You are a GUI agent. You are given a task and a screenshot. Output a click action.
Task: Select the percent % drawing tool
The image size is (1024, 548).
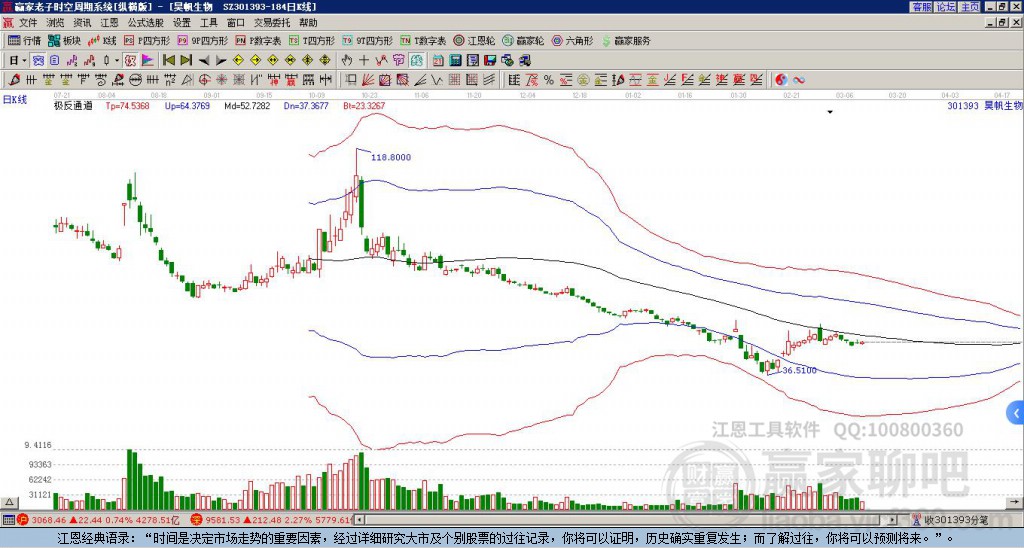549,80
